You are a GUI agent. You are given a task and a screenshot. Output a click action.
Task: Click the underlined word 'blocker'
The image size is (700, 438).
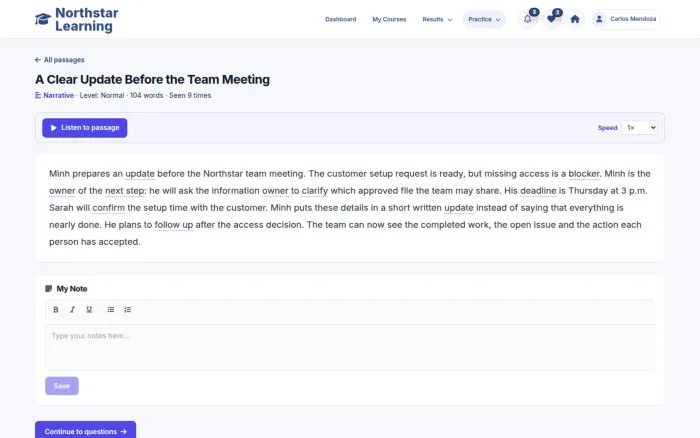(584, 174)
